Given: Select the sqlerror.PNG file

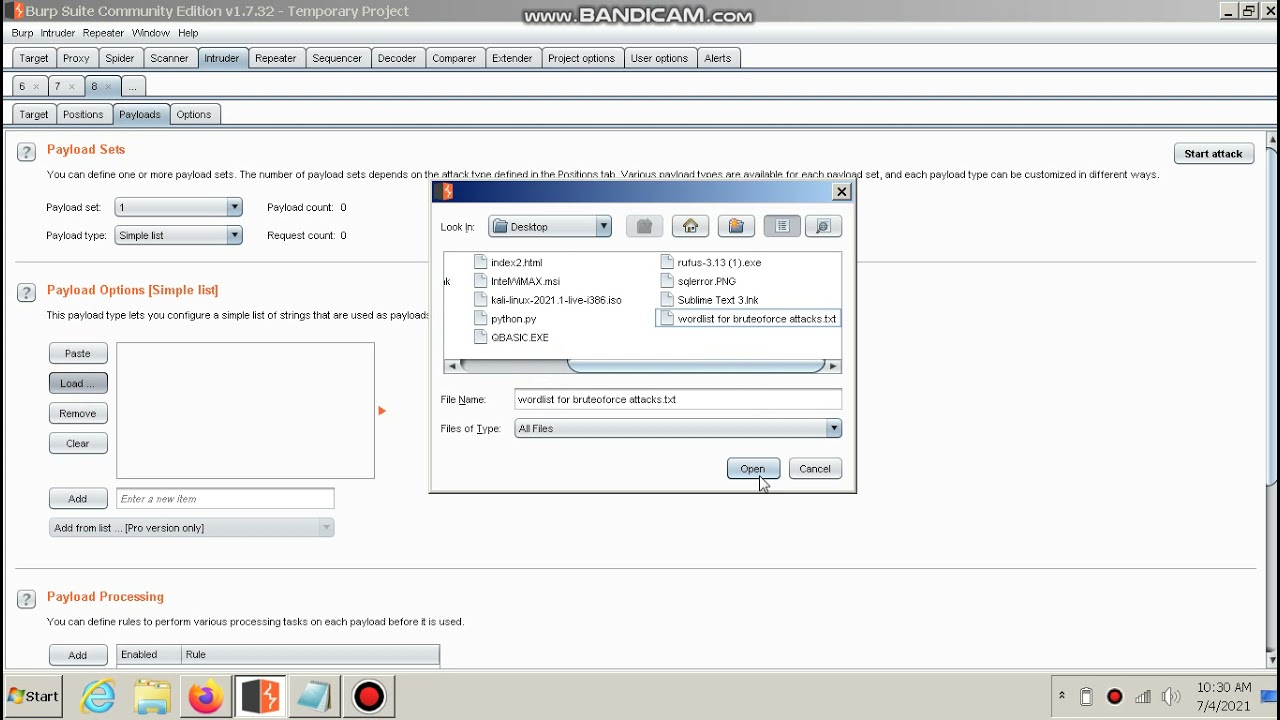Looking at the screenshot, I should coord(698,281).
